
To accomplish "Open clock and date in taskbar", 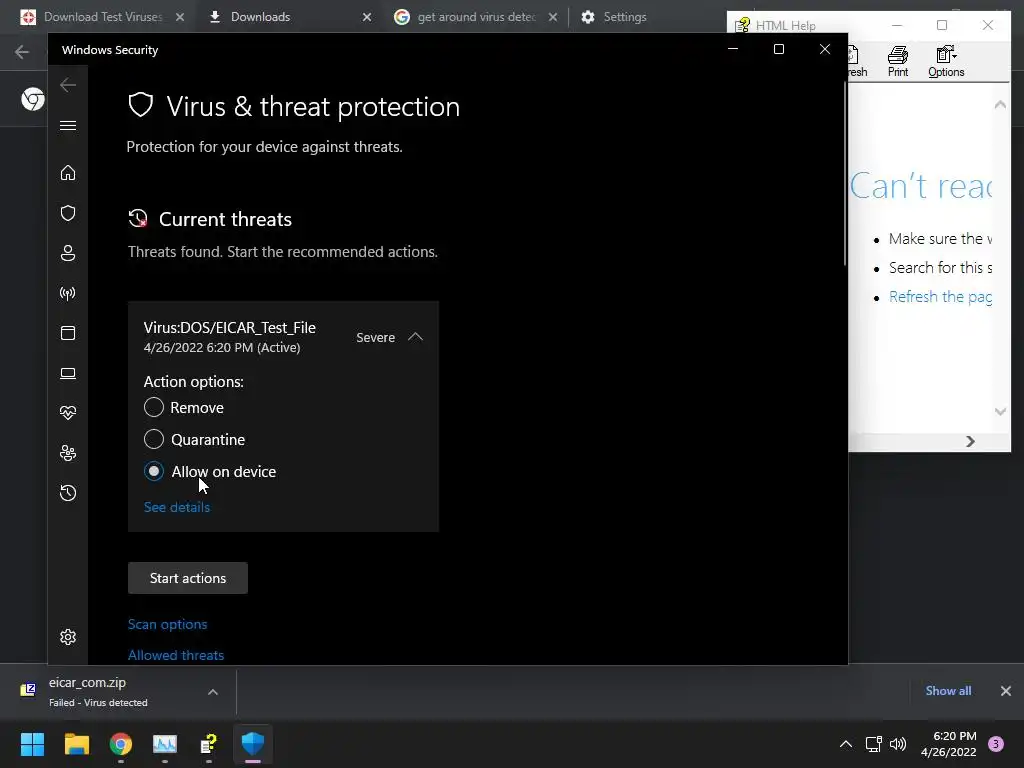I will (949, 744).
